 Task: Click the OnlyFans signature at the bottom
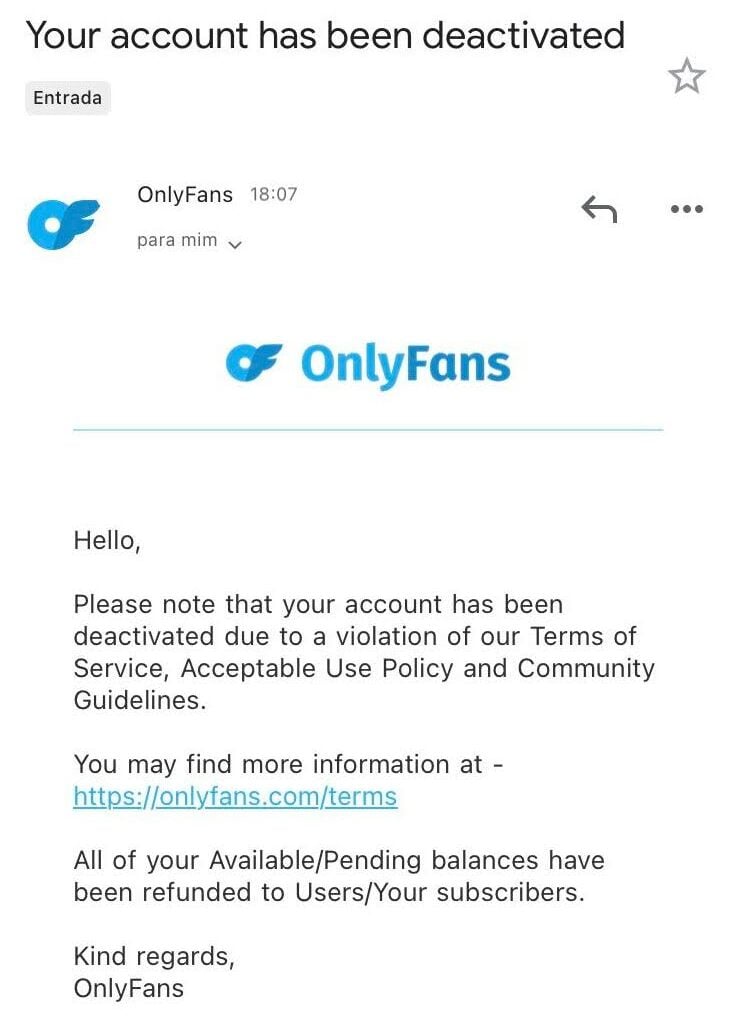click(129, 989)
